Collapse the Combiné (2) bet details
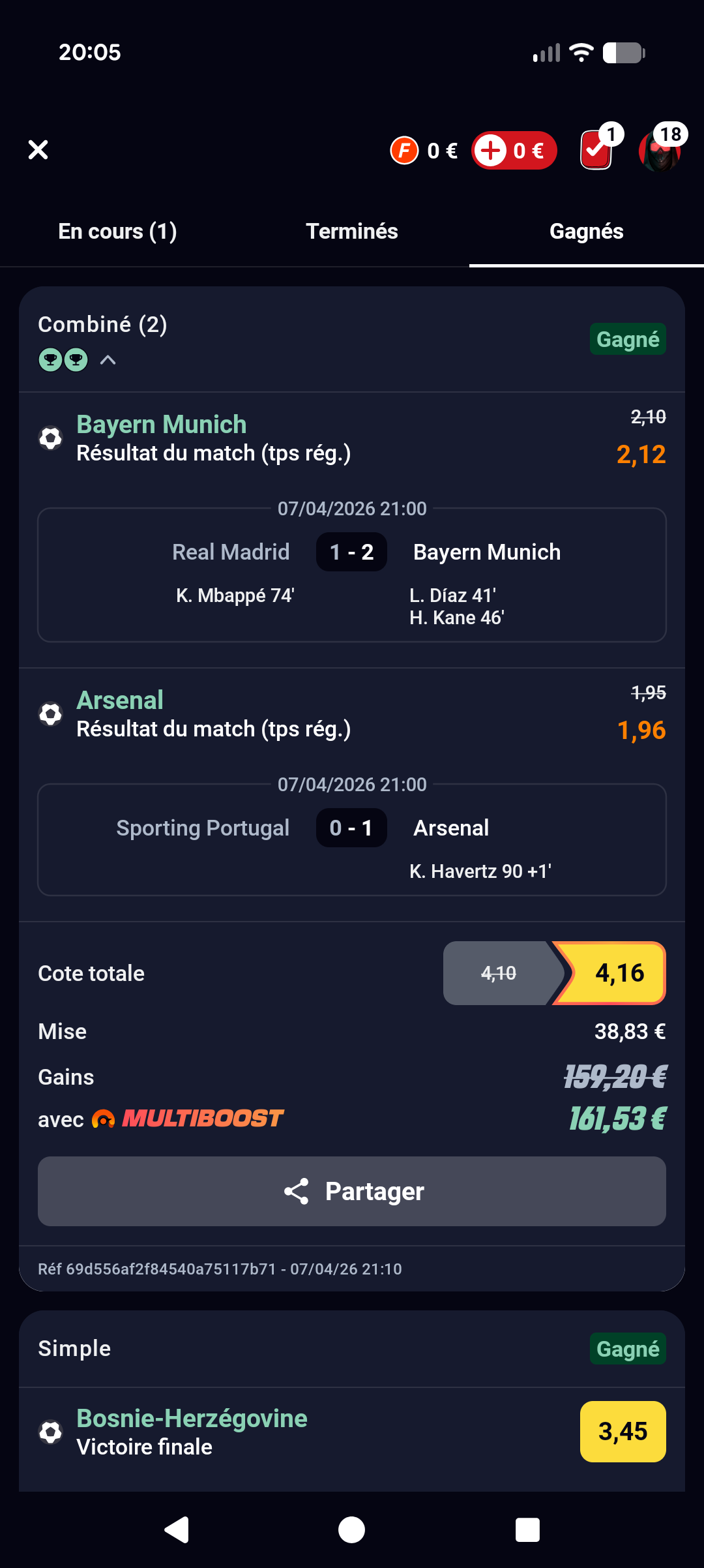The image size is (704, 1568). [108, 360]
